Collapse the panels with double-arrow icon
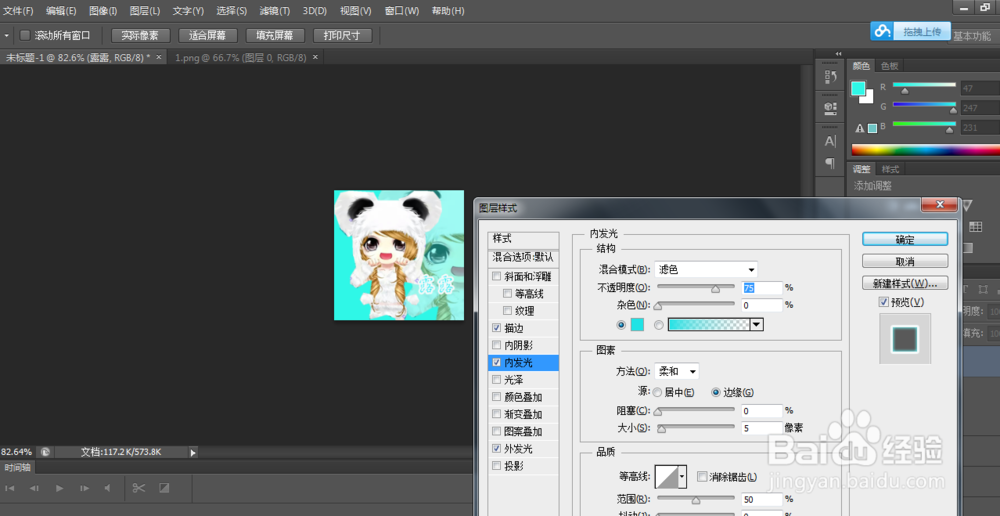 coord(838,54)
